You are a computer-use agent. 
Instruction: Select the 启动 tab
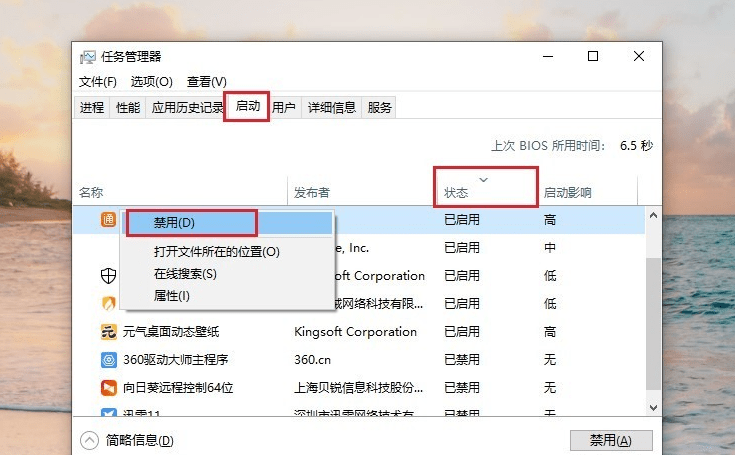[x=247, y=106]
